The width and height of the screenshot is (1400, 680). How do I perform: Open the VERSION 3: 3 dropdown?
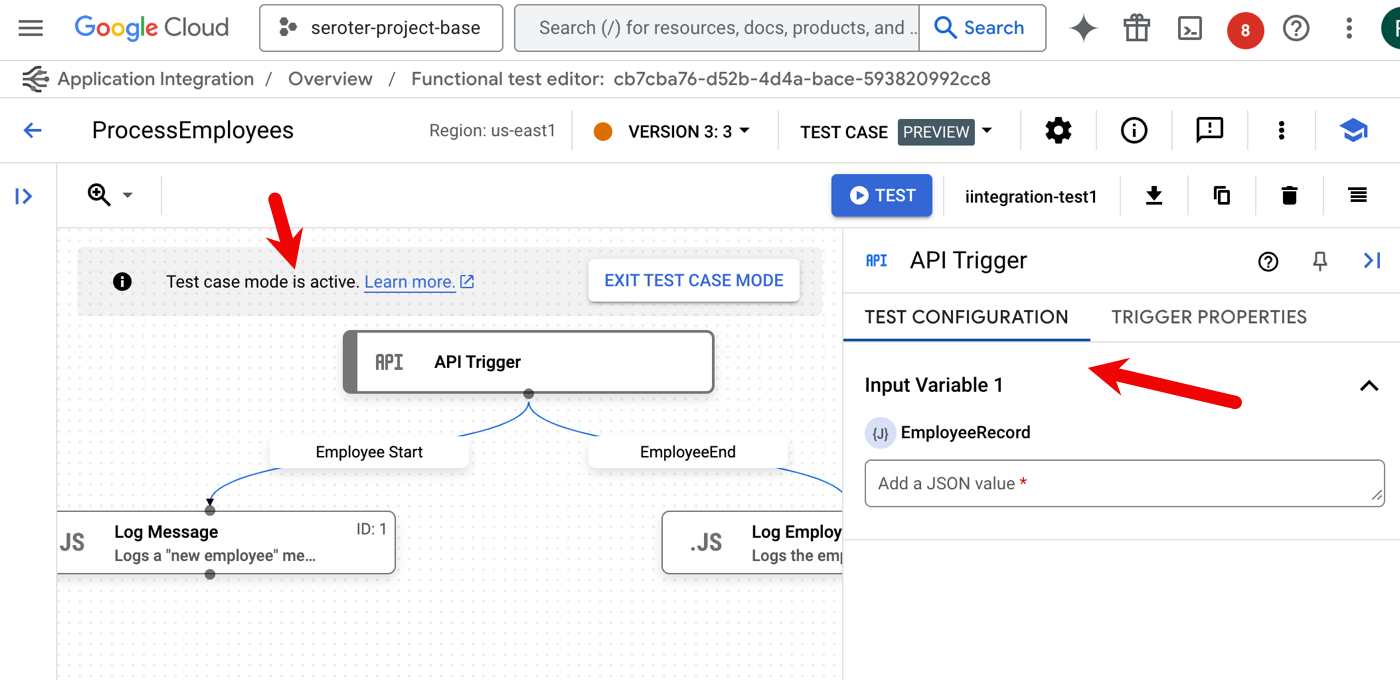coord(688,131)
